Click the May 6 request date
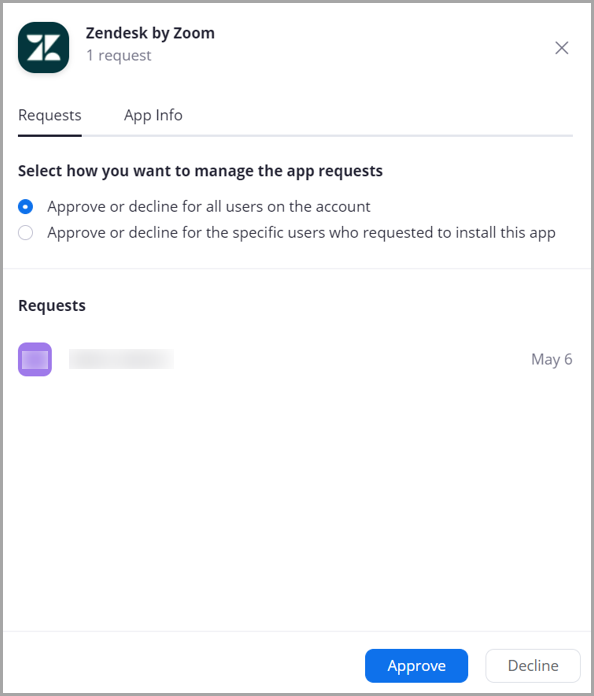 [x=552, y=359]
